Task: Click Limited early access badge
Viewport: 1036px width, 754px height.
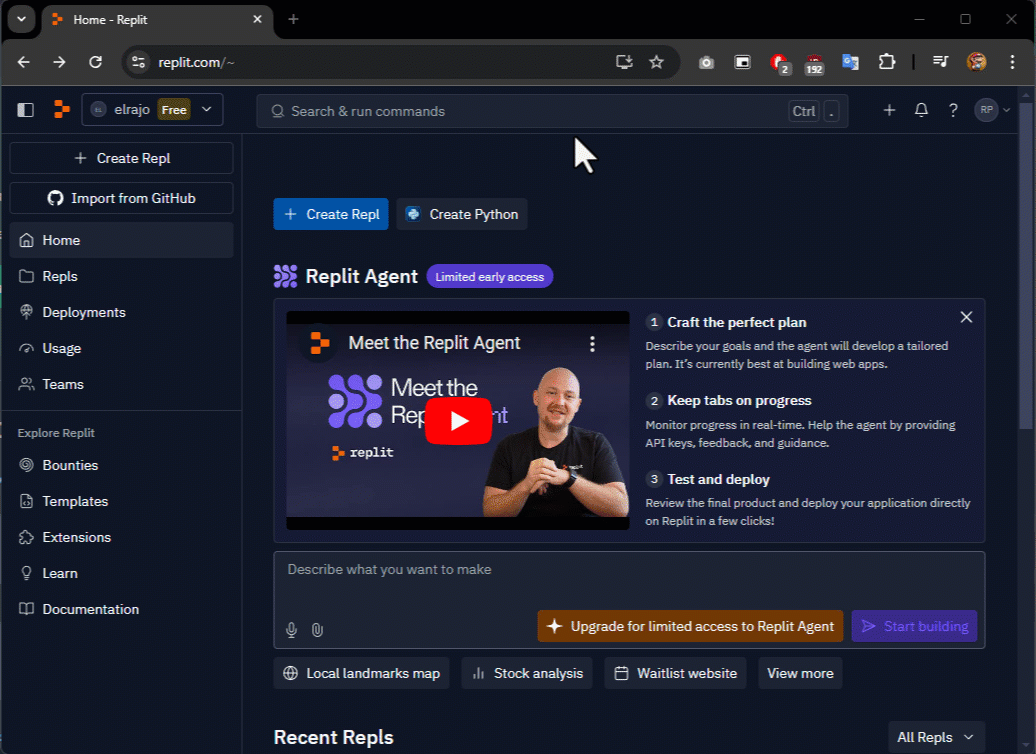Action: 490,277
